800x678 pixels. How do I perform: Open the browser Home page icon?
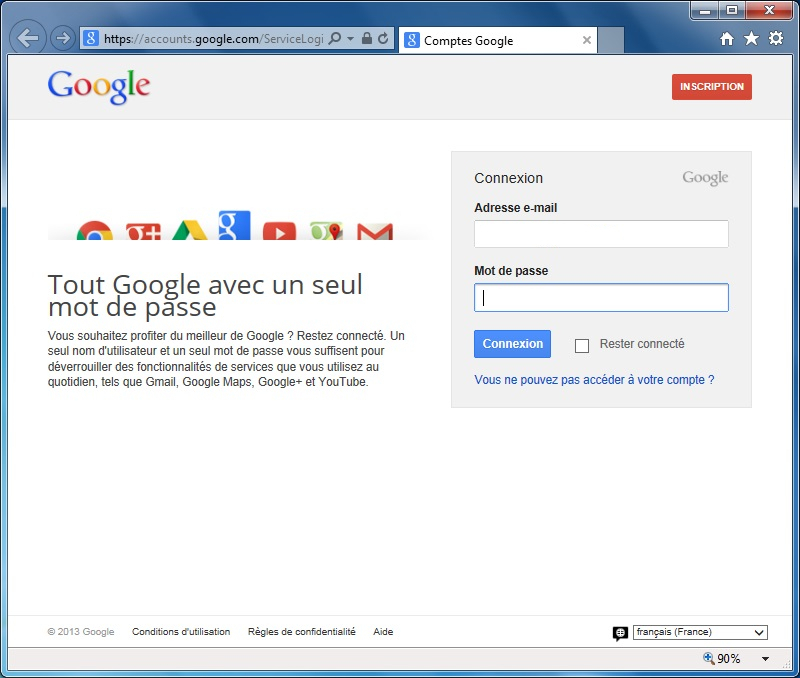click(x=727, y=39)
